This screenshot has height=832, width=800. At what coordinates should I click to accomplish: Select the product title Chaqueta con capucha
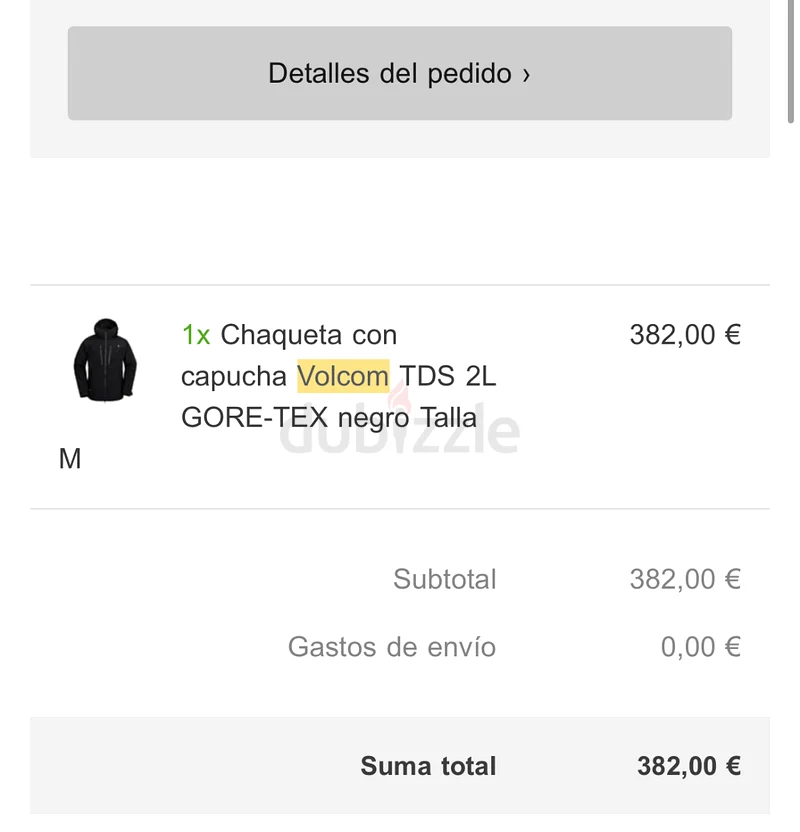tap(289, 356)
